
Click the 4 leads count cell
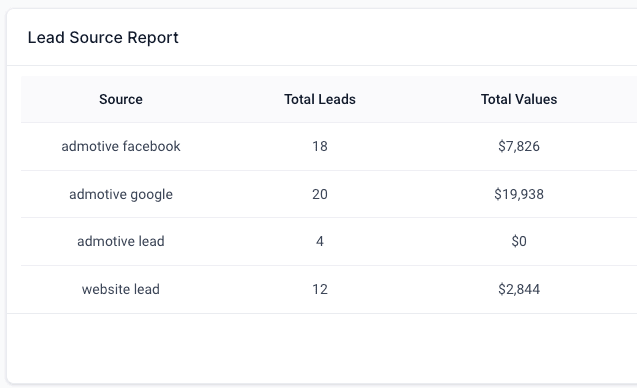point(320,241)
